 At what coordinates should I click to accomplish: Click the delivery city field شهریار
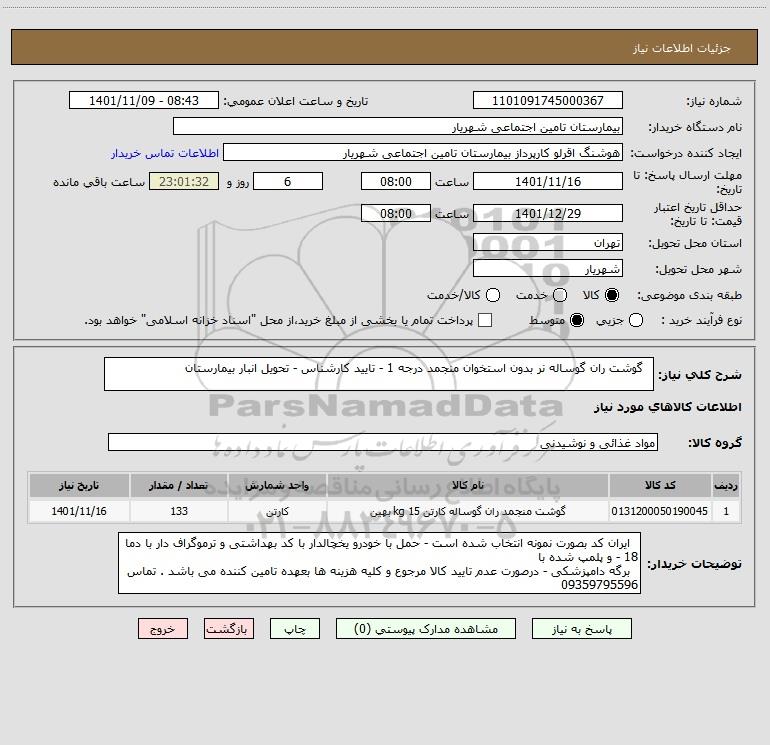[x=548, y=268]
